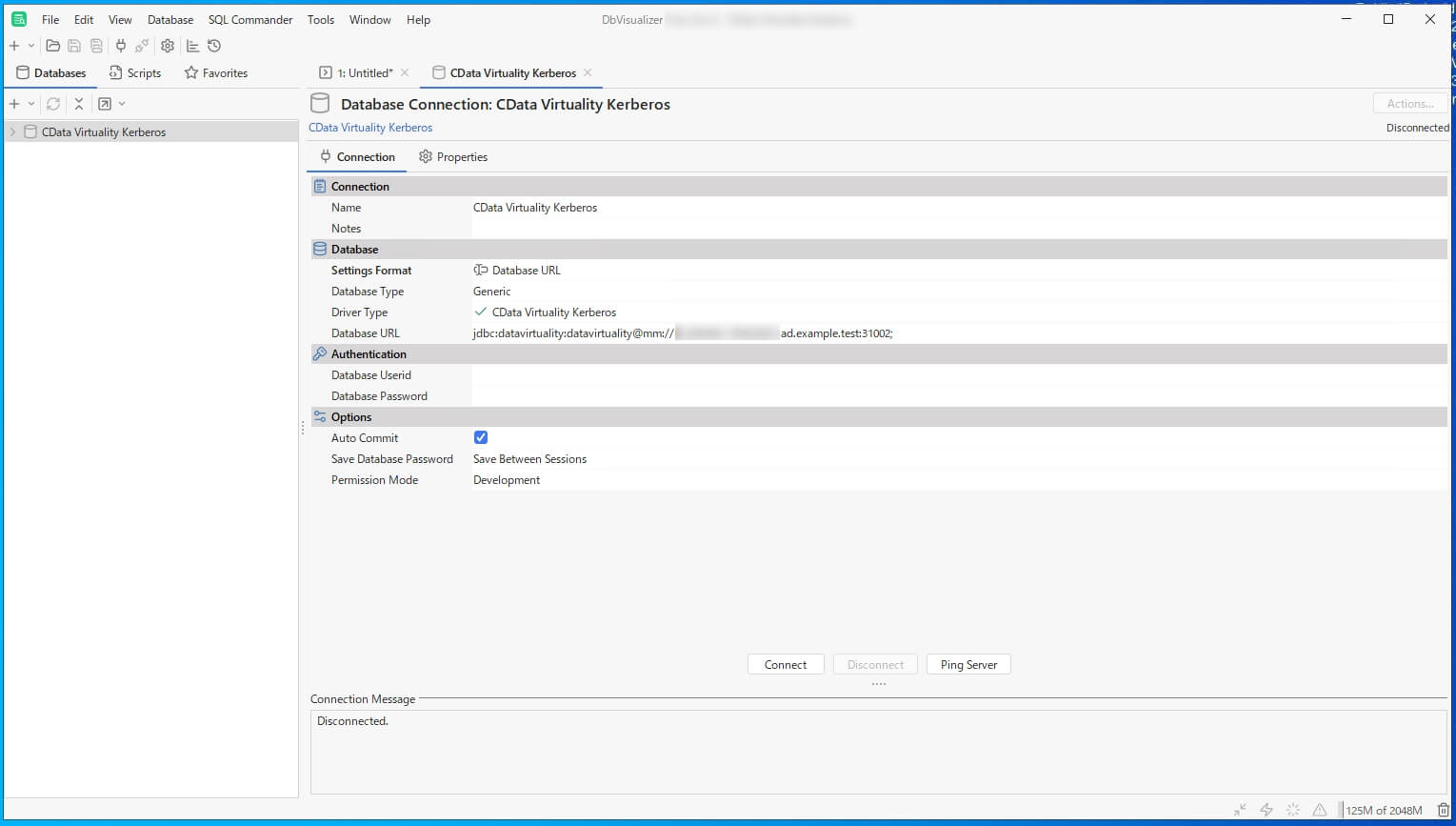
Task: Open the SQL Commander menu
Action: [250, 19]
